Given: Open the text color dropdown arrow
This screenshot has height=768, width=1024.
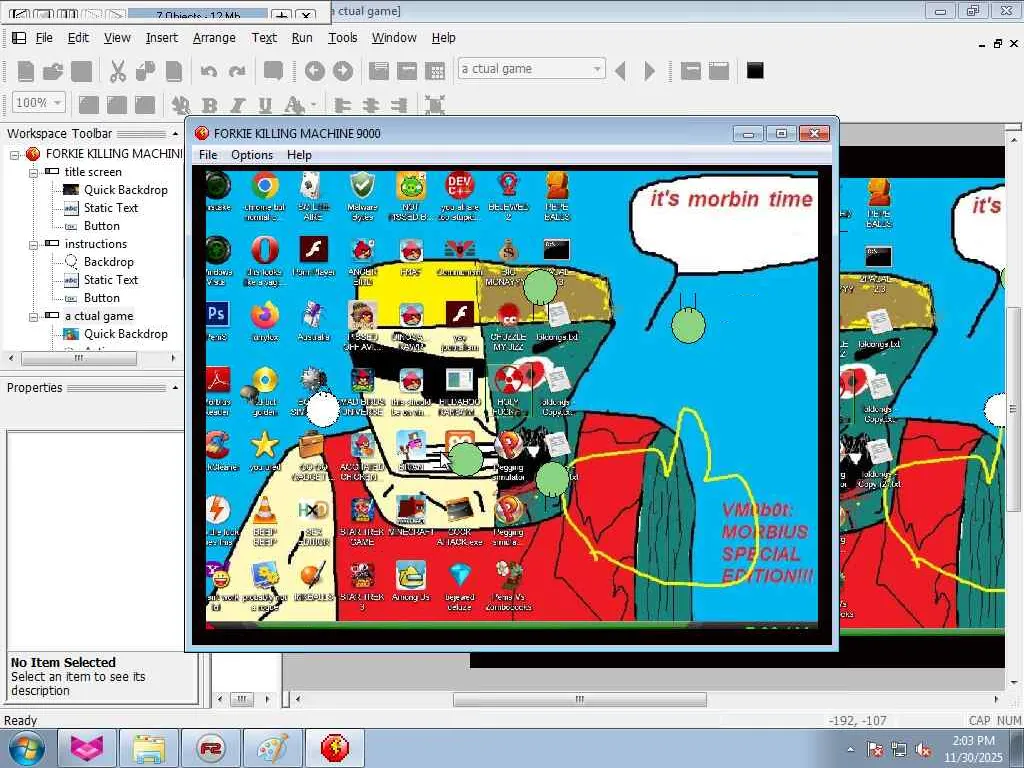Looking at the screenshot, I should [x=313, y=104].
